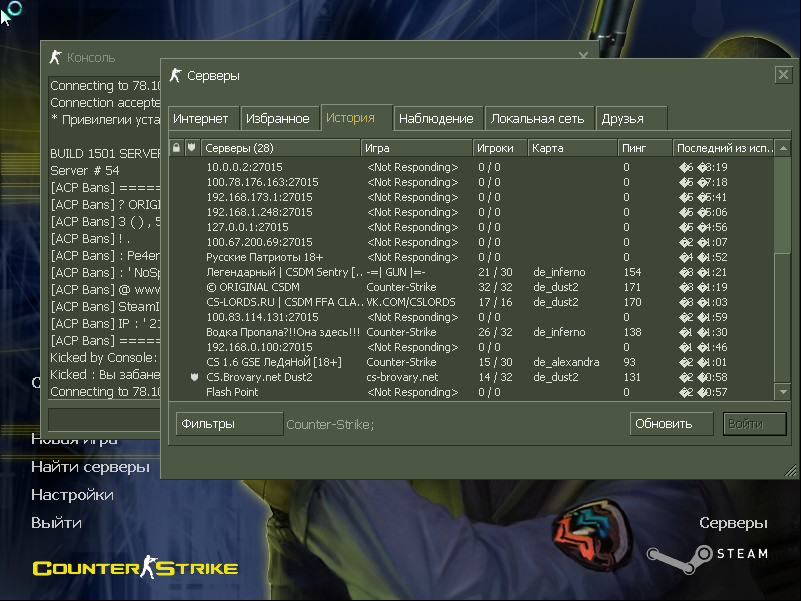The height and width of the screenshot is (601, 801).
Task: Select server 100.83.114.131:27015
Action: click(x=262, y=317)
